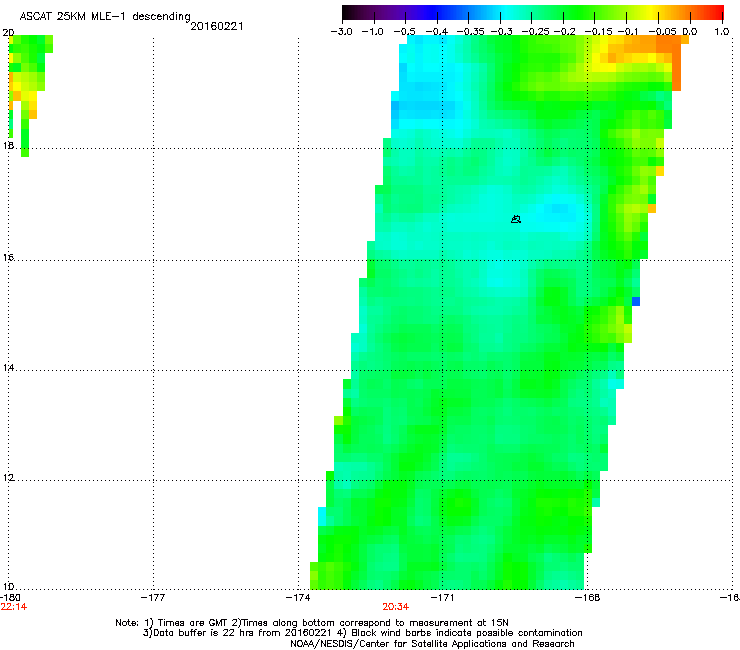The width and height of the screenshot is (740, 650).
Task: Click the black end of the color bar
Action: point(347,12)
